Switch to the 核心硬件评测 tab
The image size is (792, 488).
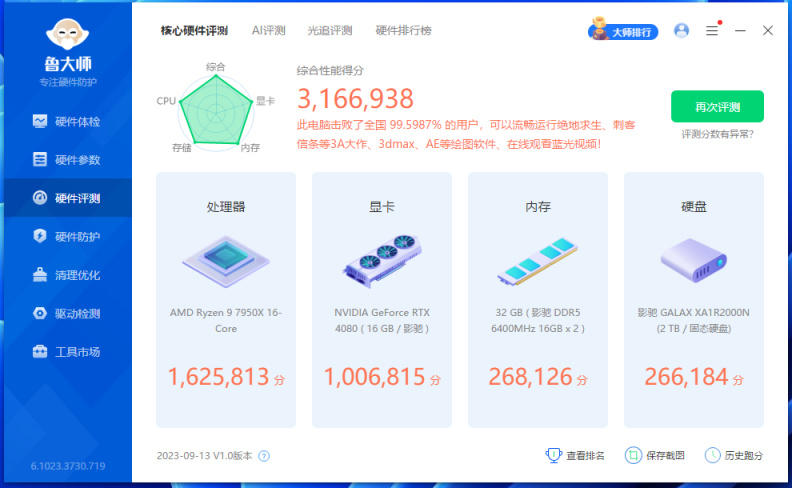194,31
